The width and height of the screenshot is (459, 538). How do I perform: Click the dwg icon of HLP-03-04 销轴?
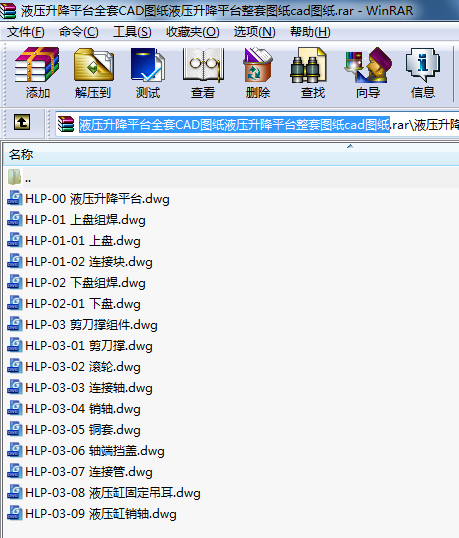pos(15,408)
